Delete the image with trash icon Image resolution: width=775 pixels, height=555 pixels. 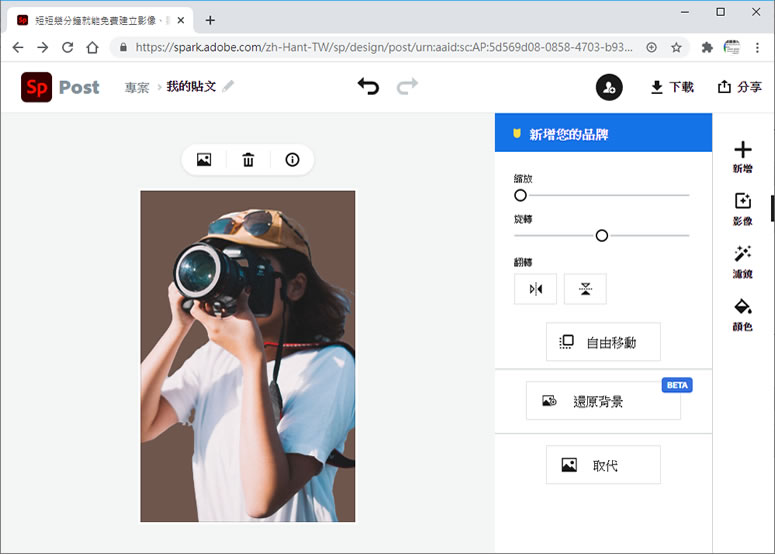pyautogui.click(x=248, y=160)
